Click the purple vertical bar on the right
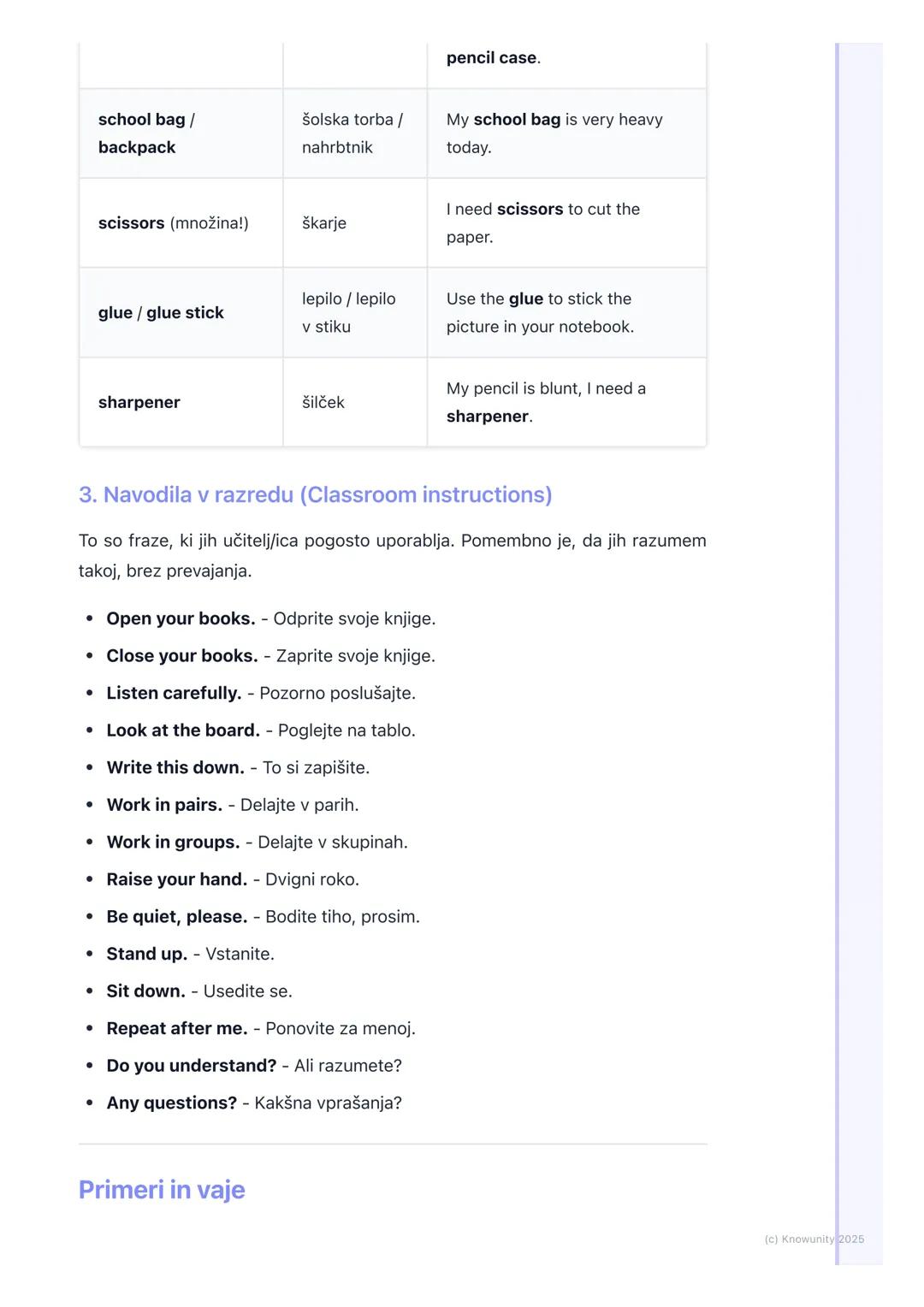924x1307 pixels. click(838, 650)
